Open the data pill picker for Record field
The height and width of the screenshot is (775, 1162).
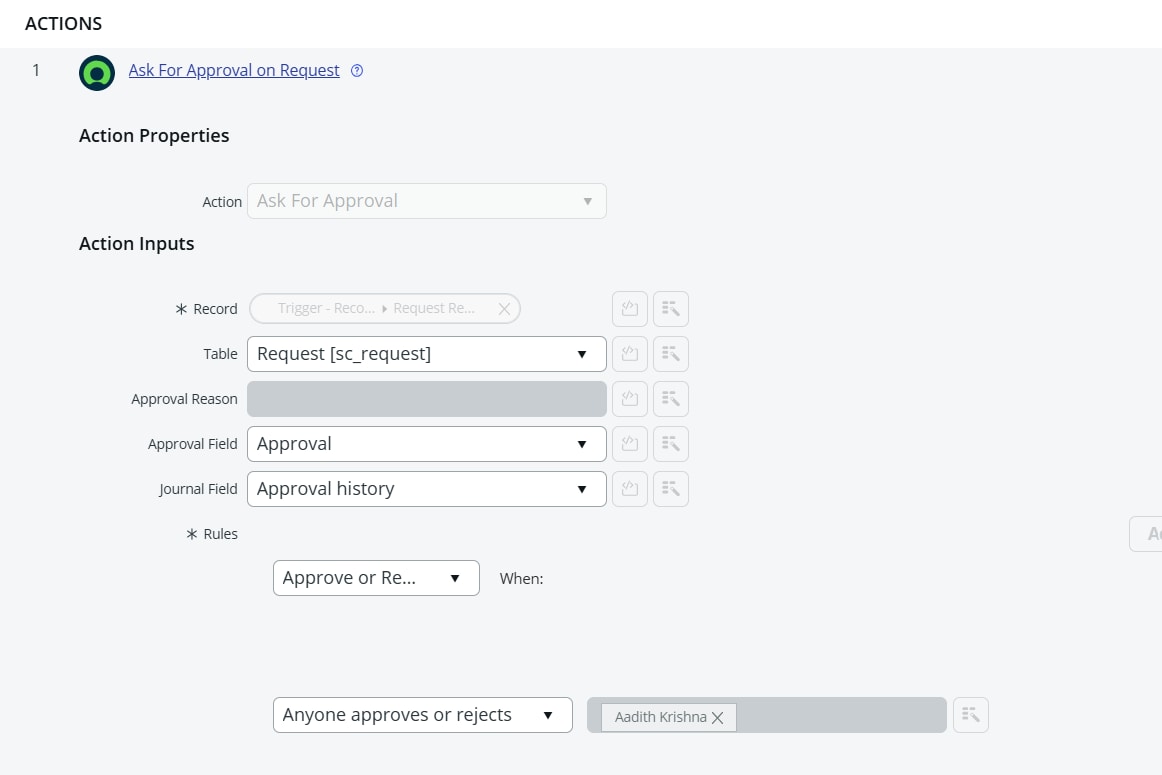(671, 309)
